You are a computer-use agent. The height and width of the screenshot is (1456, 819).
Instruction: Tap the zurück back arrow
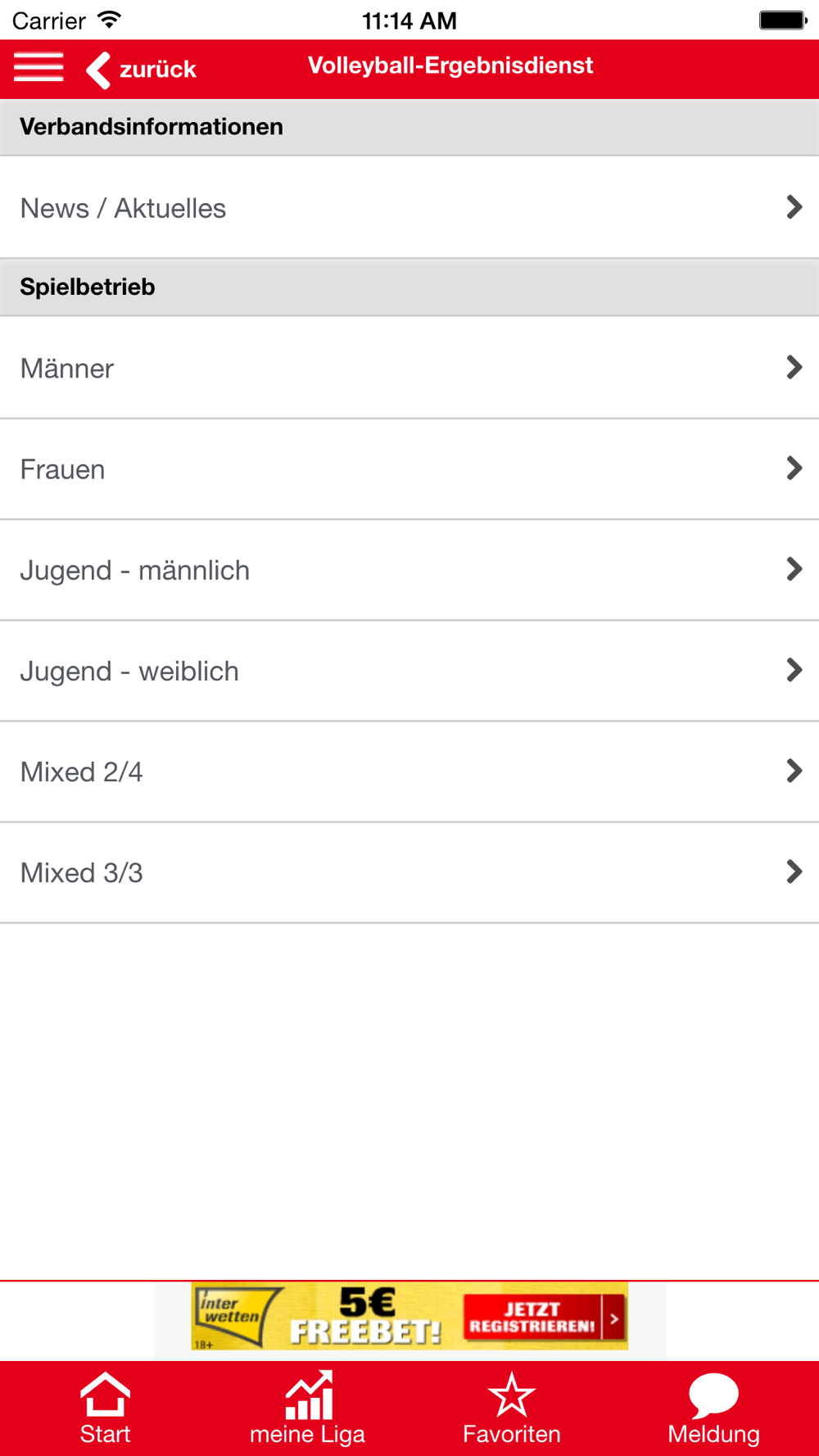tap(98, 70)
